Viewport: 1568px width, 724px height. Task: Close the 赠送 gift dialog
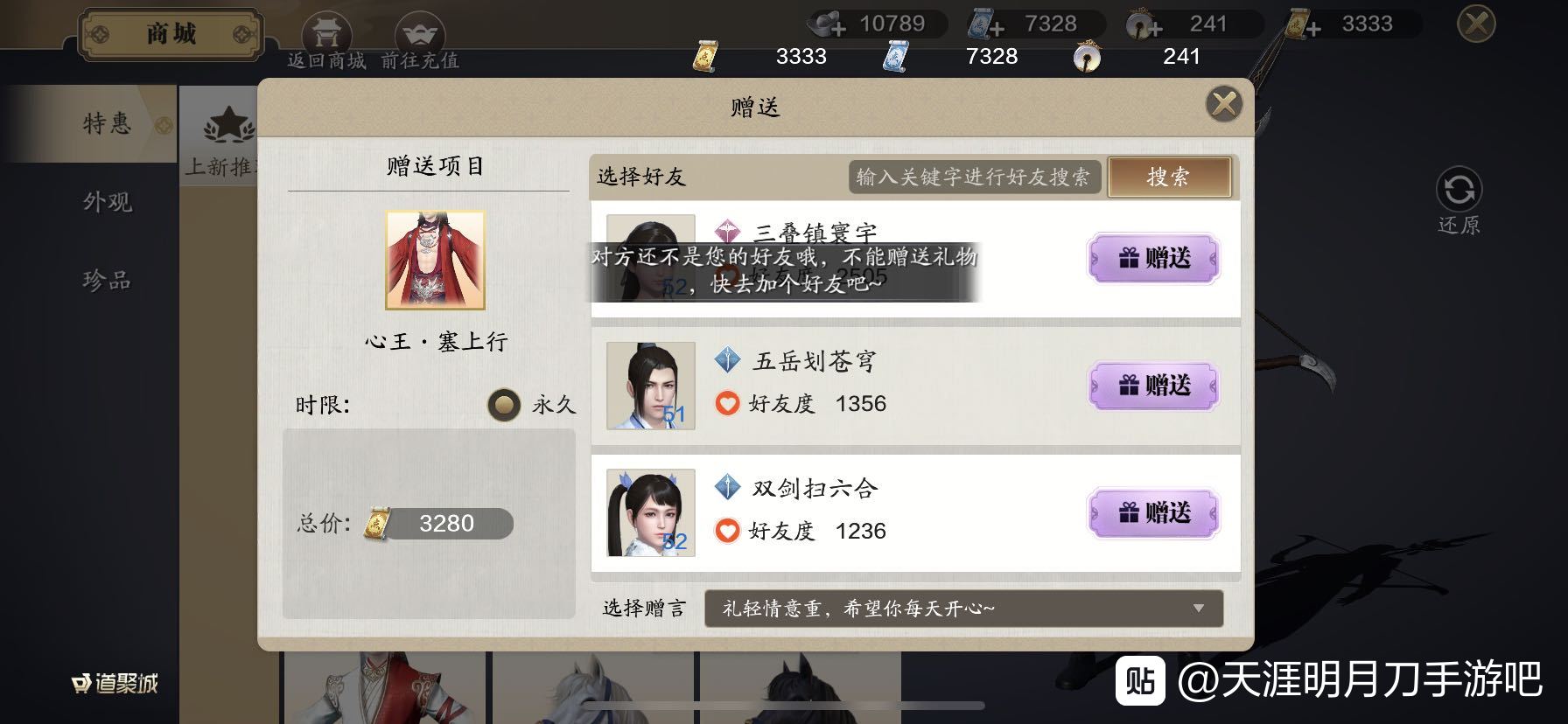[x=1224, y=105]
